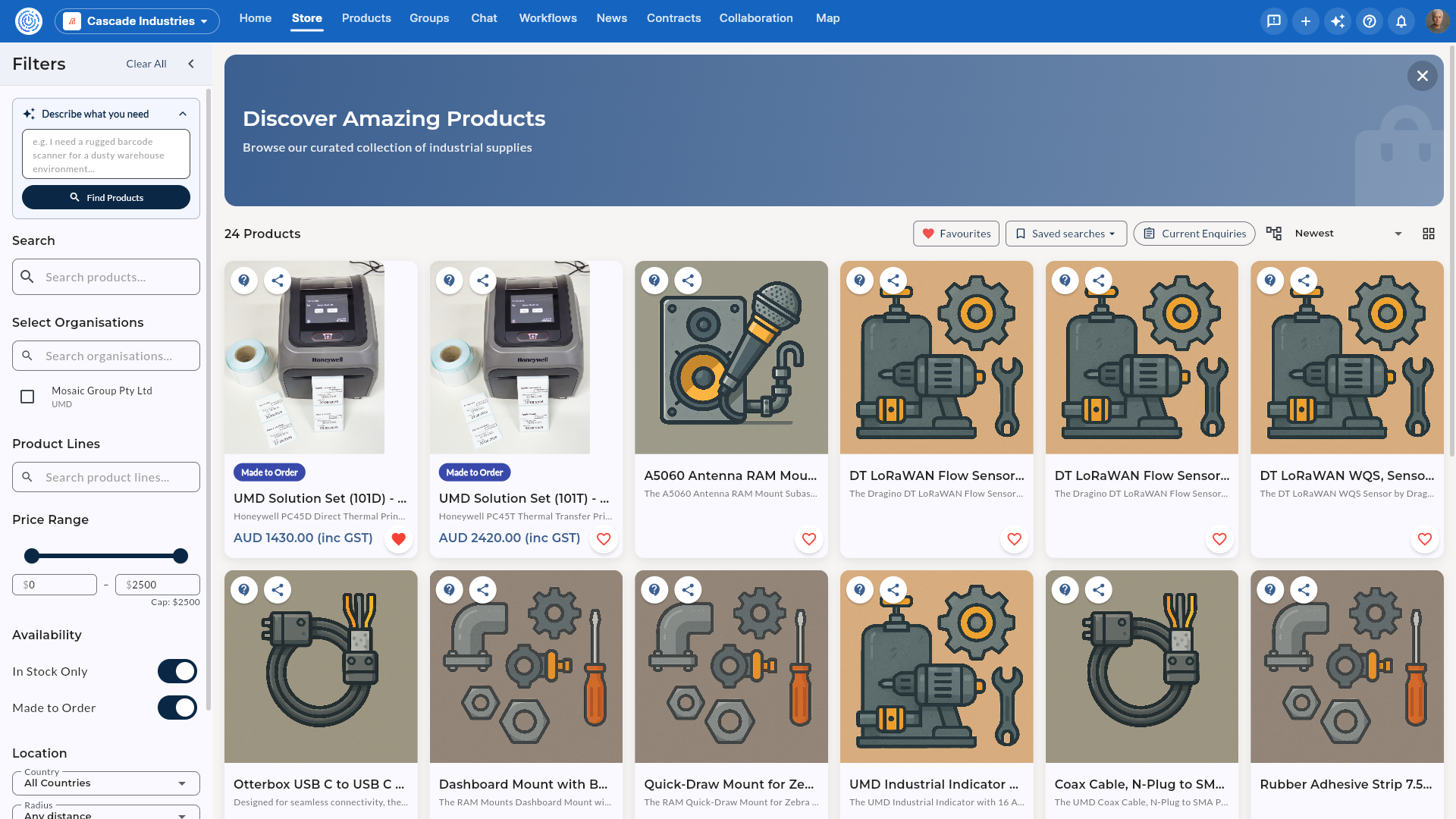
Task: Click the Find Products button
Action: coord(106,197)
